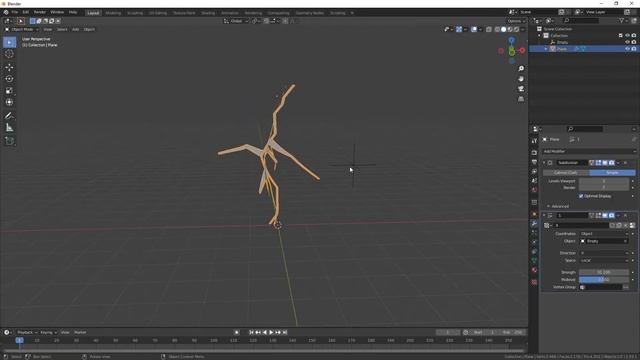Toggle Subdivision modifier viewport display
Image resolution: width=640 pixels, height=360 pixels.
tap(605, 163)
